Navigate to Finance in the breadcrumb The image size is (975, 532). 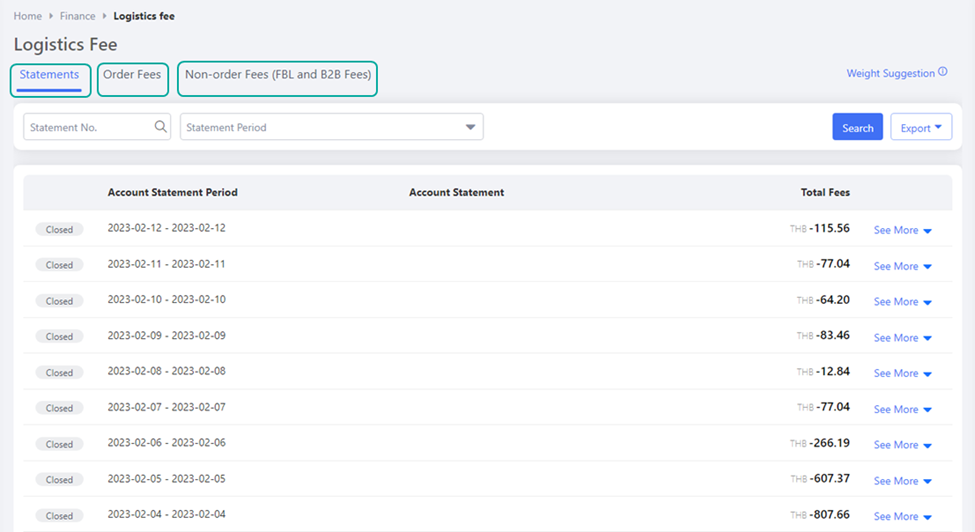coord(77,16)
